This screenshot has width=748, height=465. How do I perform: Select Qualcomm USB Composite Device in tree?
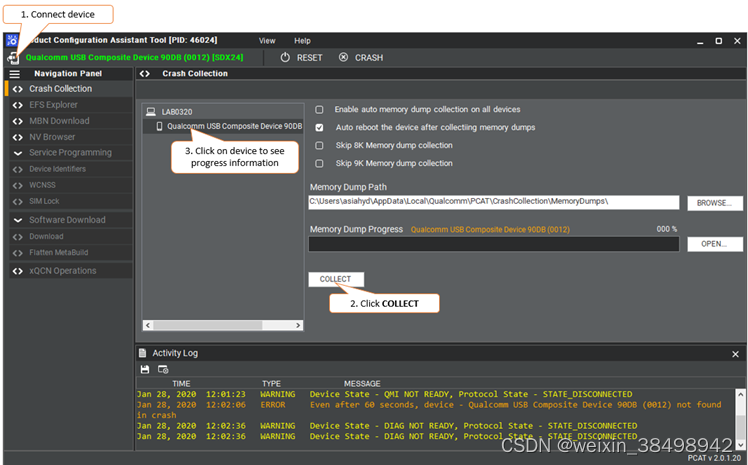coord(234,126)
